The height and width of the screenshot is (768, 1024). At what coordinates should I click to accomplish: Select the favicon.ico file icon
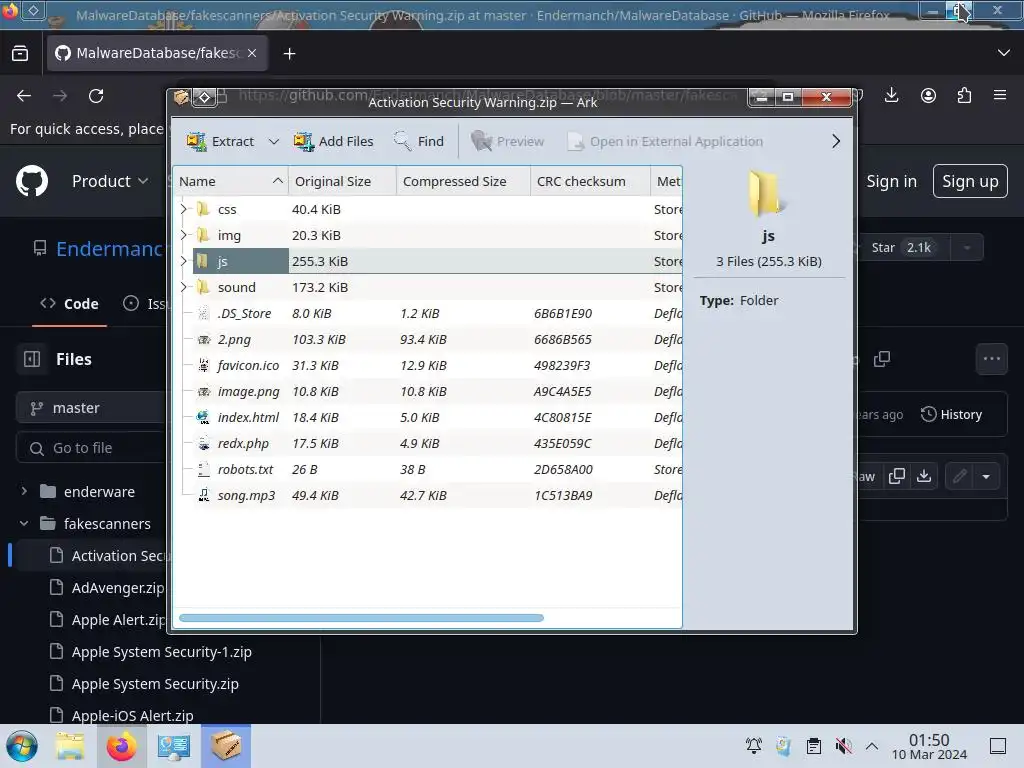[204, 365]
